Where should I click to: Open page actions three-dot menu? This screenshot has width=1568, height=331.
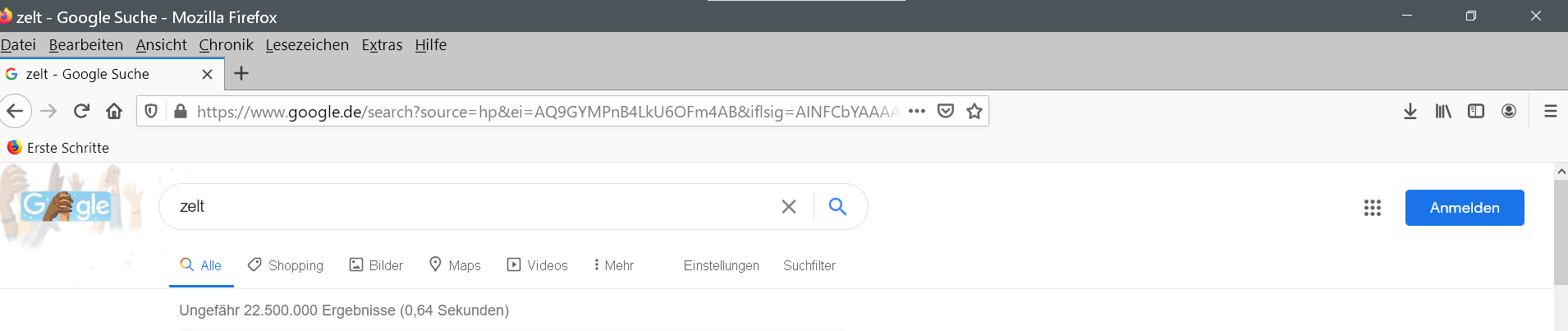(917, 111)
